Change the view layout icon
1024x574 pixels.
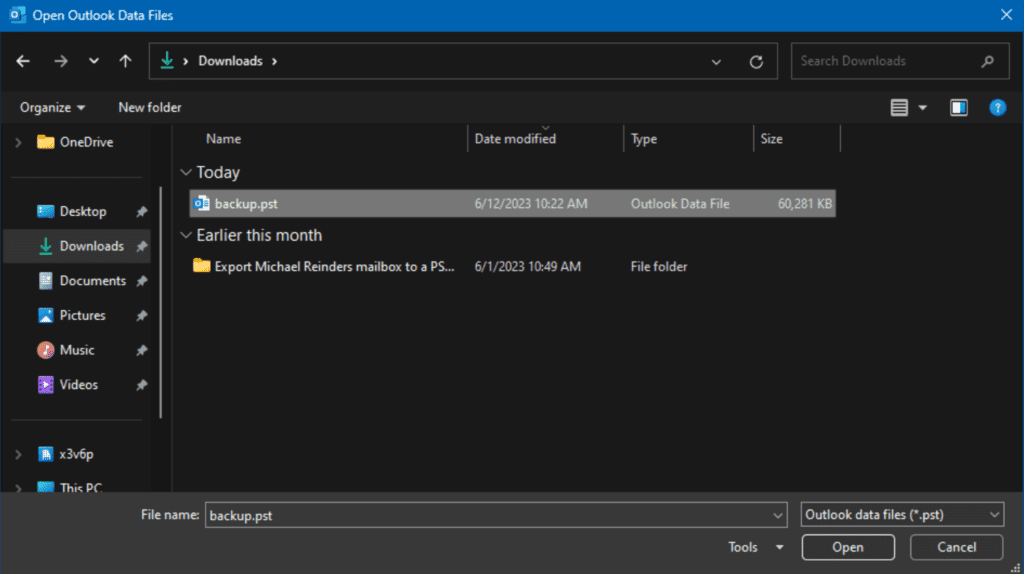click(x=899, y=108)
